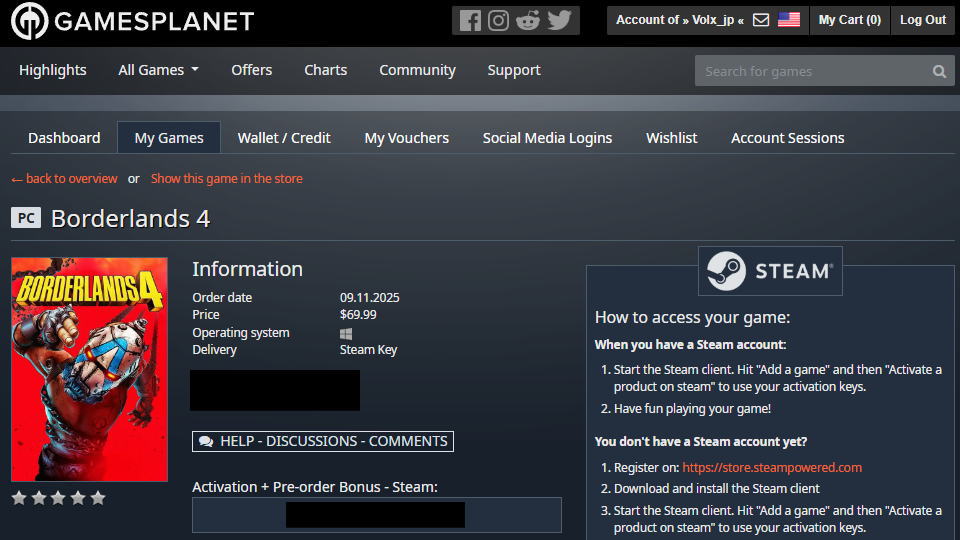Open Gamesplanet Reddit icon
The image size is (960, 540).
pyautogui.click(x=528, y=21)
